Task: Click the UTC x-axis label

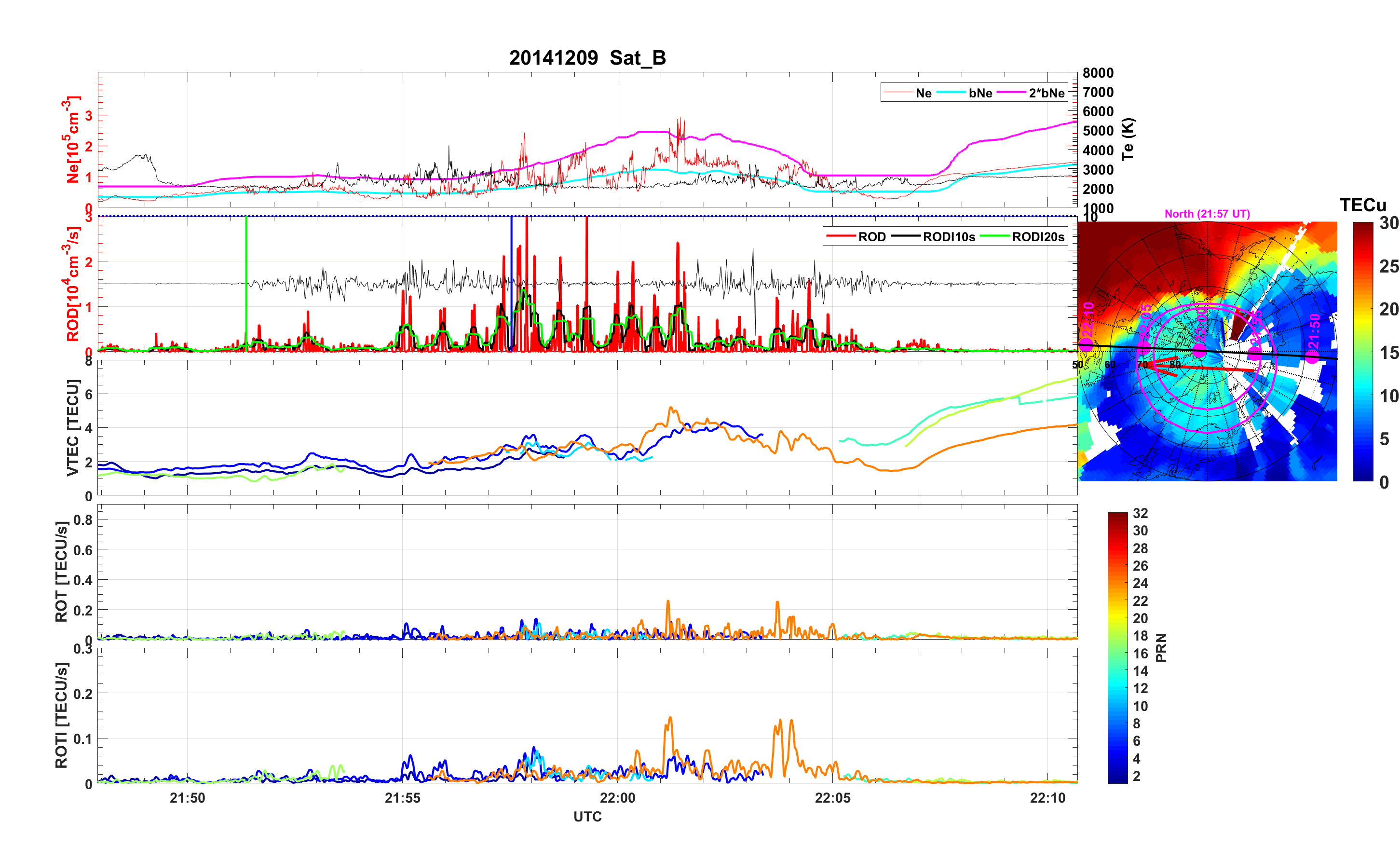Action: pos(587,817)
